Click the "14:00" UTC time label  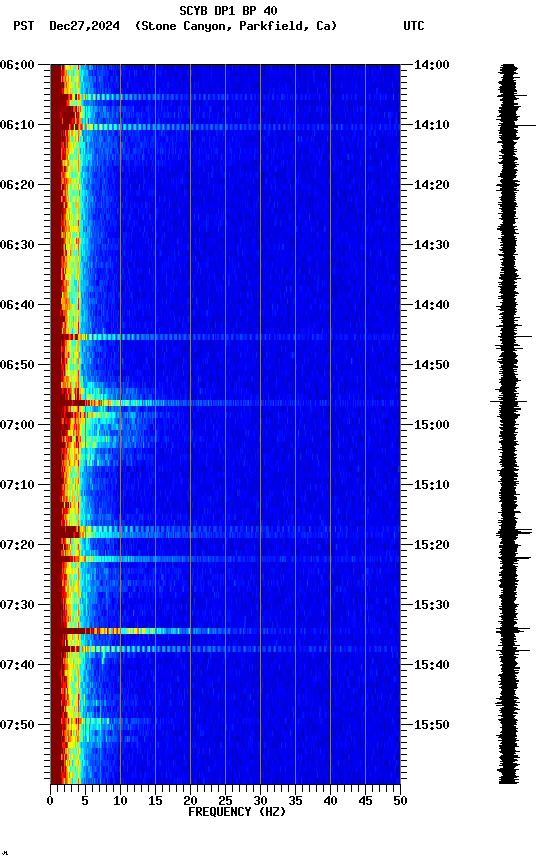432,65
